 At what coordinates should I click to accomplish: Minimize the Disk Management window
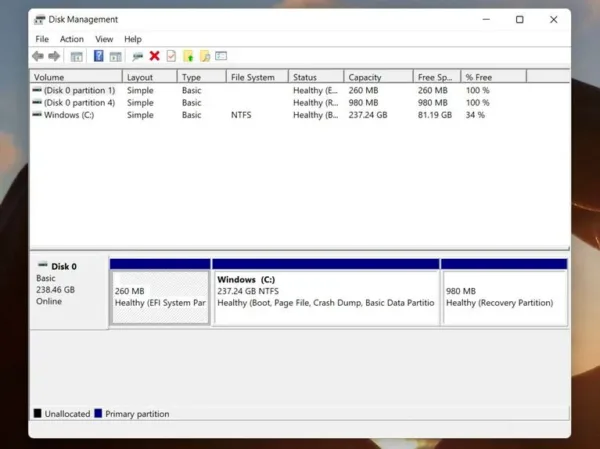pyautogui.click(x=486, y=20)
